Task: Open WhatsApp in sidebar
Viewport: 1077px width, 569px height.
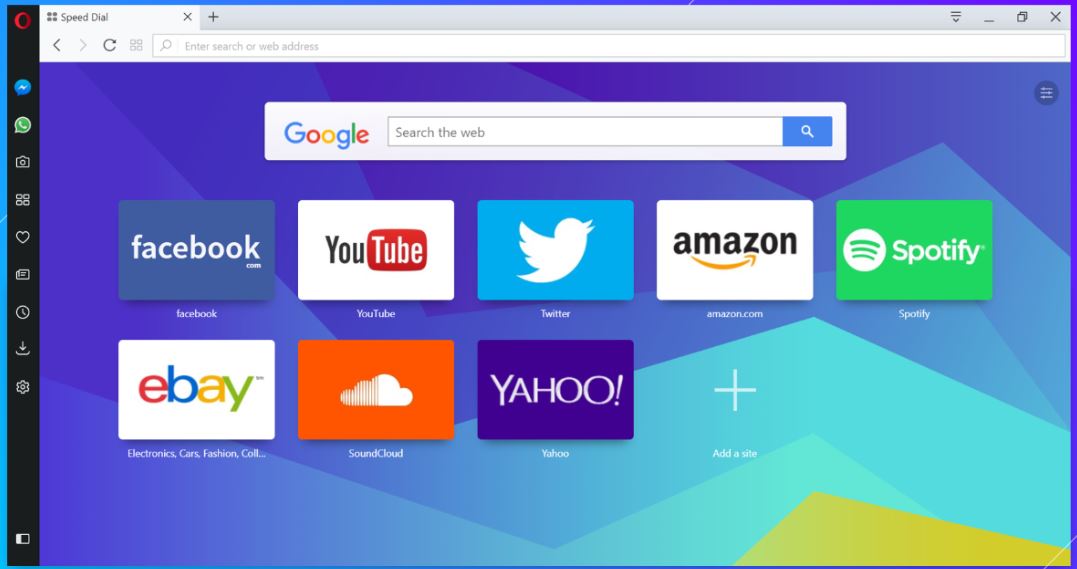Action: coord(23,124)
